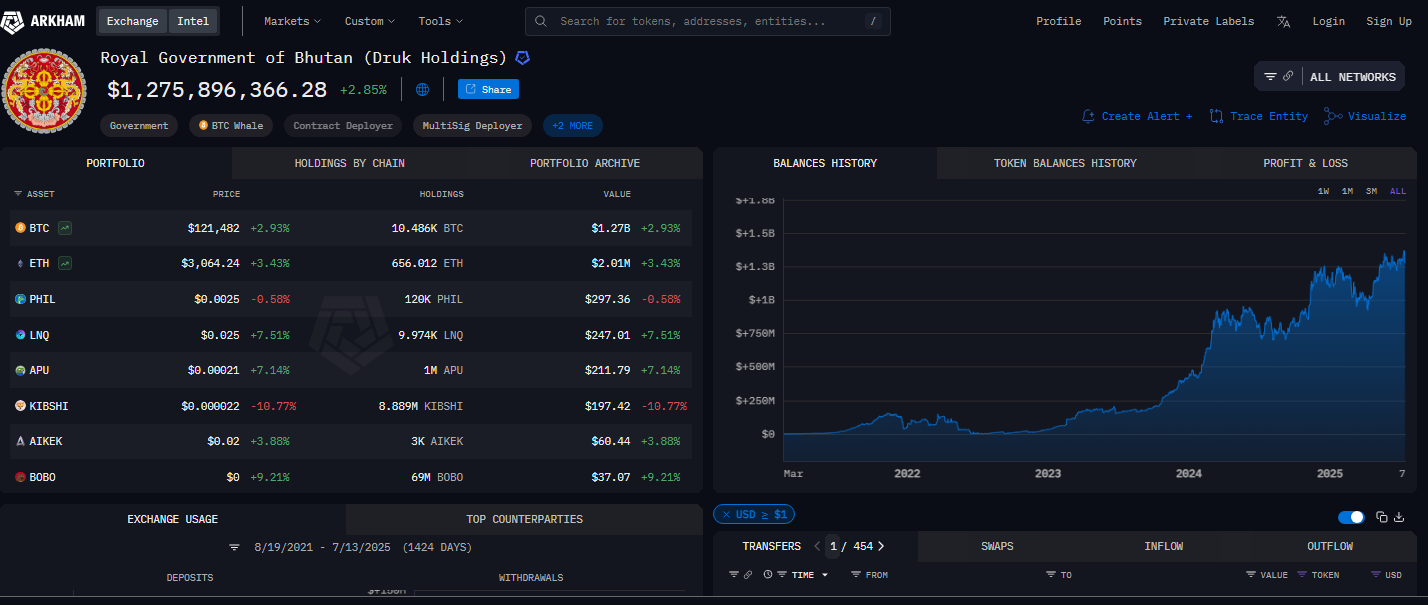Click Create Alert + link
Image resolution: width=1428 pixels, height=605 pixels.
pyautogui.click(x=1137, y=116)
